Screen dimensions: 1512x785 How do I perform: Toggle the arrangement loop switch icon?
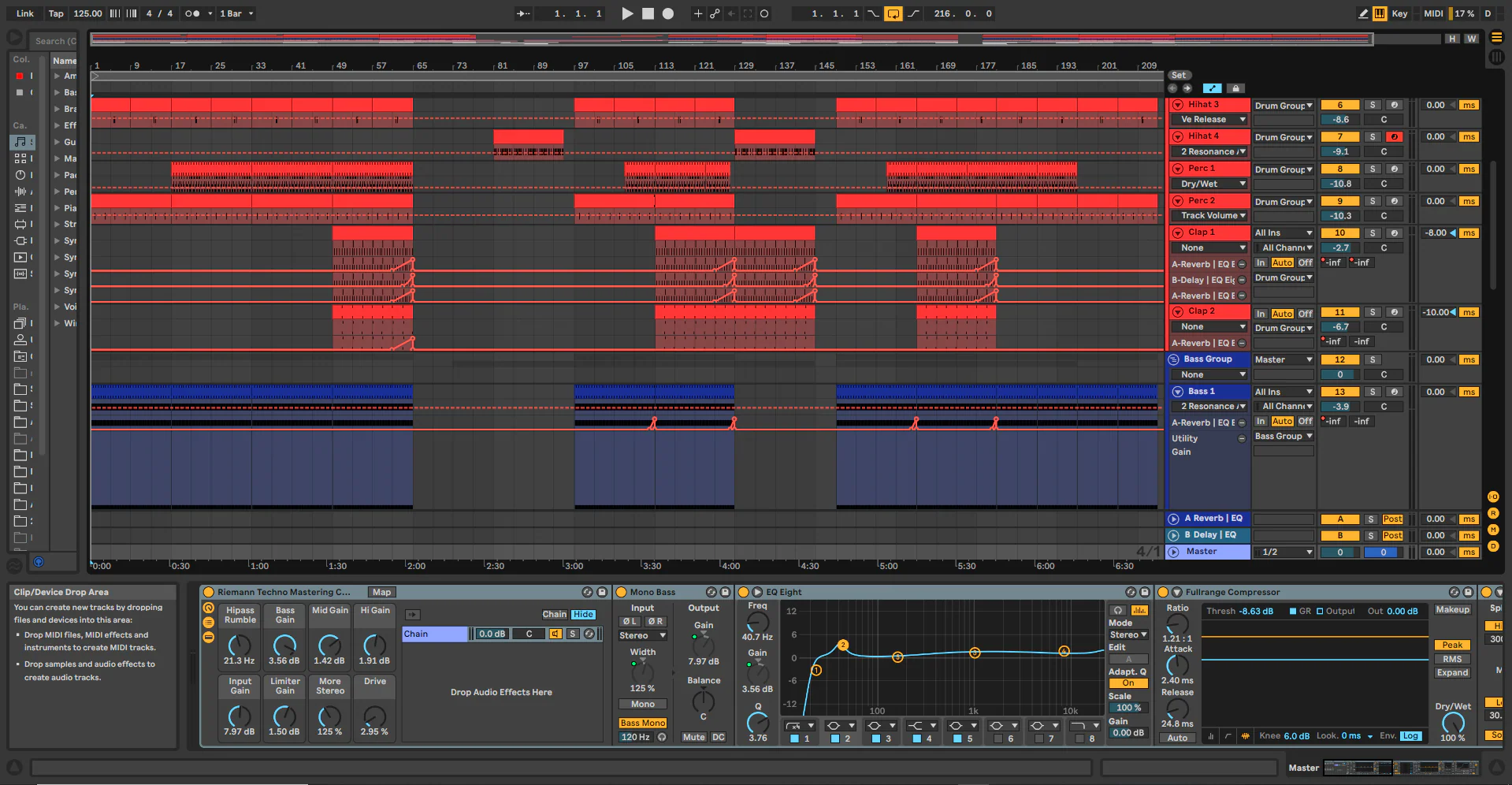click(893, 13)
